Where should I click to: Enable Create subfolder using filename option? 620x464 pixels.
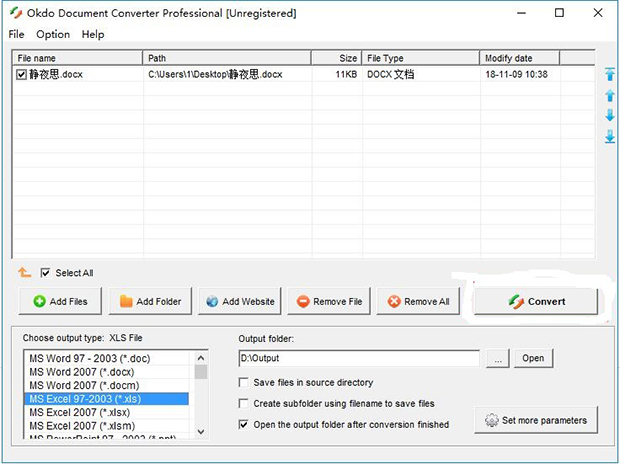tap(245, 404)
